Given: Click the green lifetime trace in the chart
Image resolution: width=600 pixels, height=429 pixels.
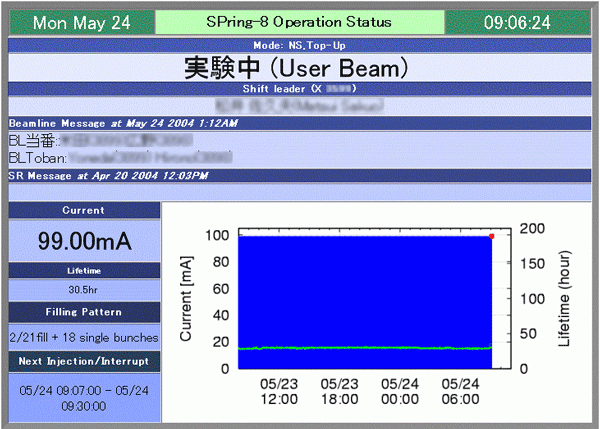Looking at the screenshot, I should pyautogui.click(x=365, y=348).
